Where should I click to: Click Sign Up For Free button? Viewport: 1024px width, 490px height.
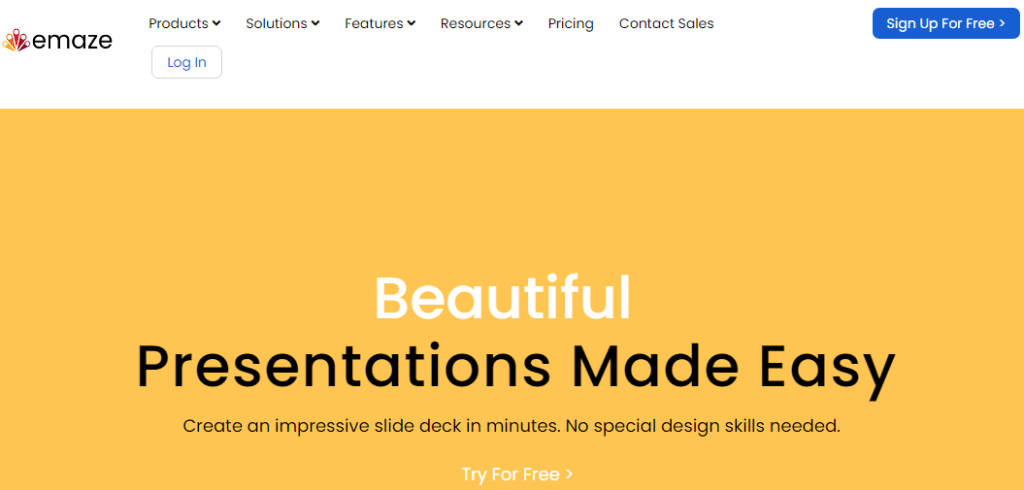[946, 24]
